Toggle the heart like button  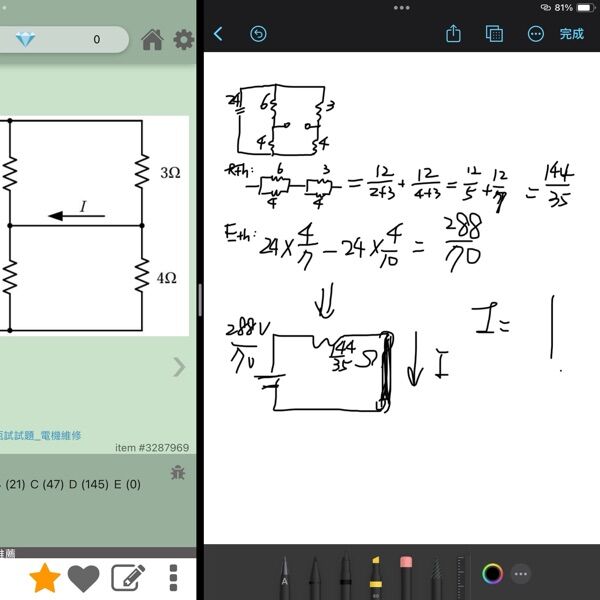84,578
